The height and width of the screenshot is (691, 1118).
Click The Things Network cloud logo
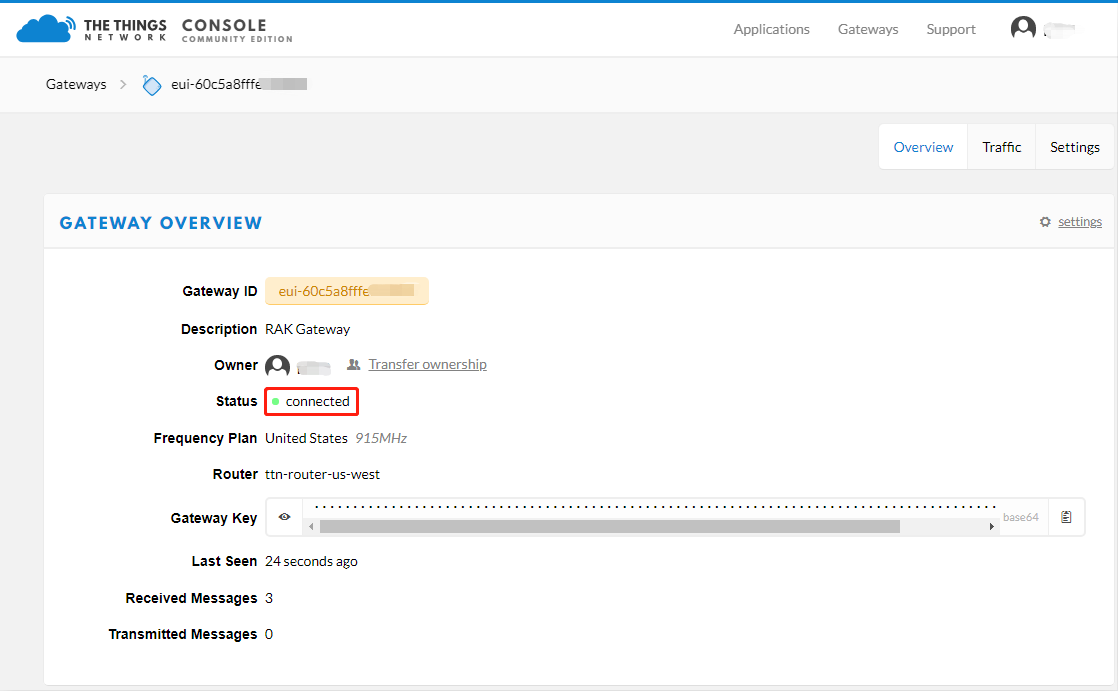point(46,29)
